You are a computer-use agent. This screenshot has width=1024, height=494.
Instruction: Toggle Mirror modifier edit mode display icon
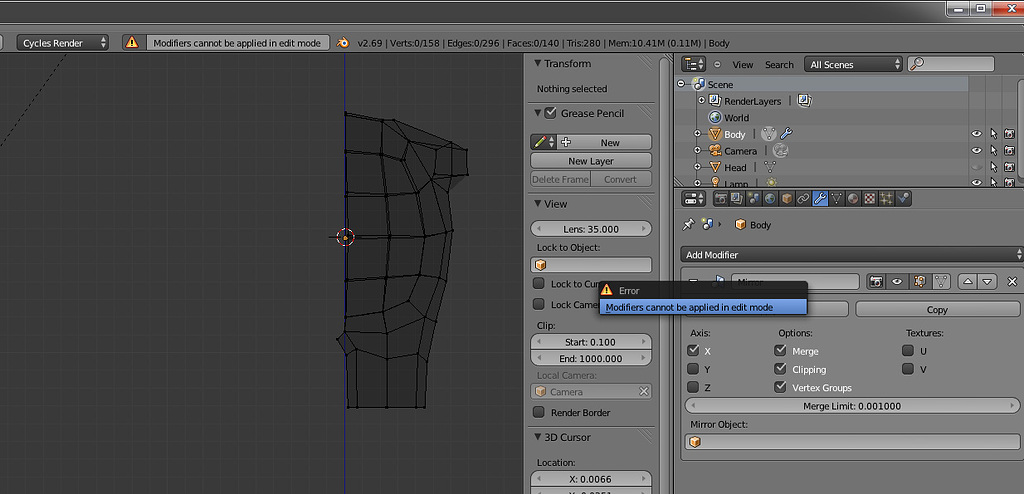coord(920,282)
